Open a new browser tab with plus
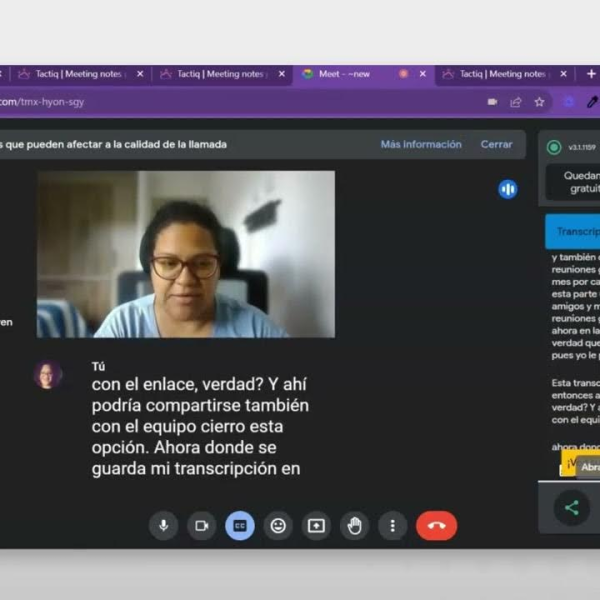Viewport: 600px width, 600px height. pos(591,74)
